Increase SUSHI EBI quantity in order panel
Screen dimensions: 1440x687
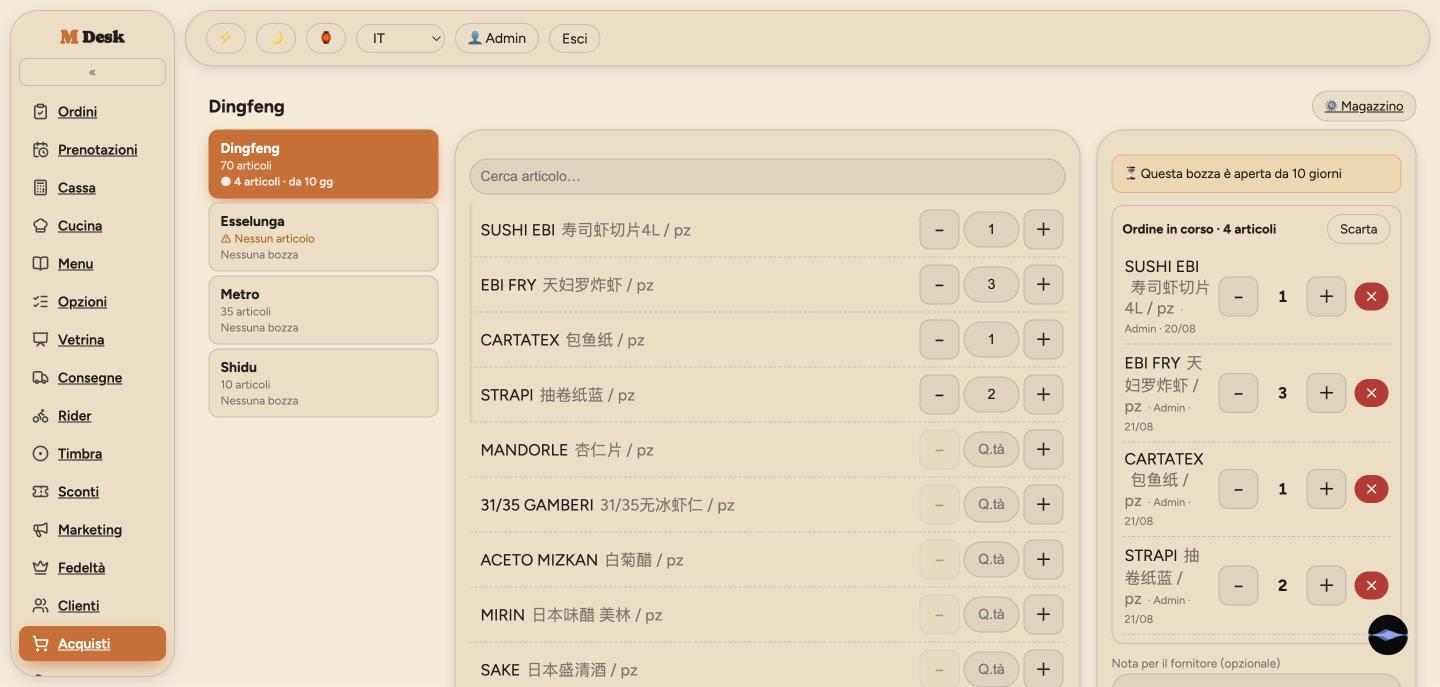(x=1326, y=297)
